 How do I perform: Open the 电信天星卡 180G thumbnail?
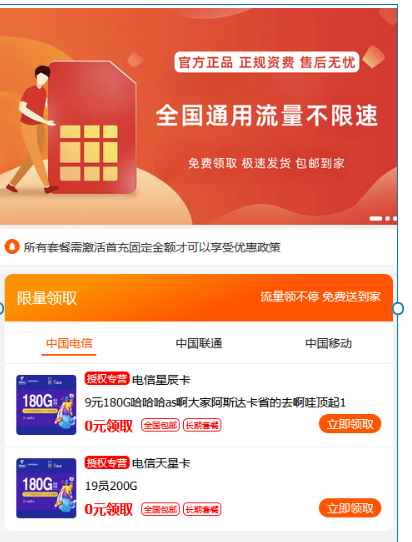pyautogui.click(x=46, y=488)
